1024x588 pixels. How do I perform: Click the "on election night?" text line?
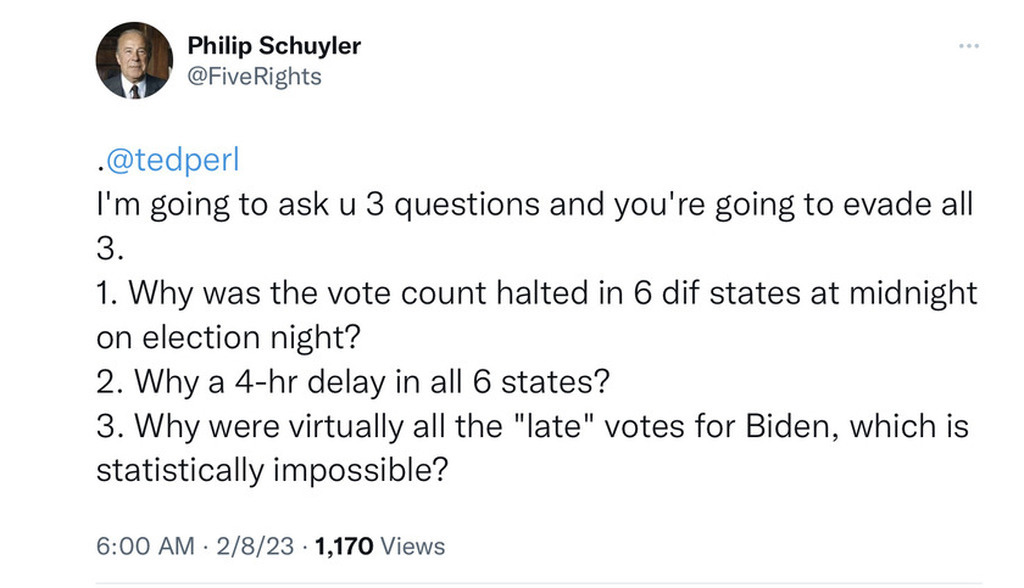pyautogui.click(x=227, y=338)
